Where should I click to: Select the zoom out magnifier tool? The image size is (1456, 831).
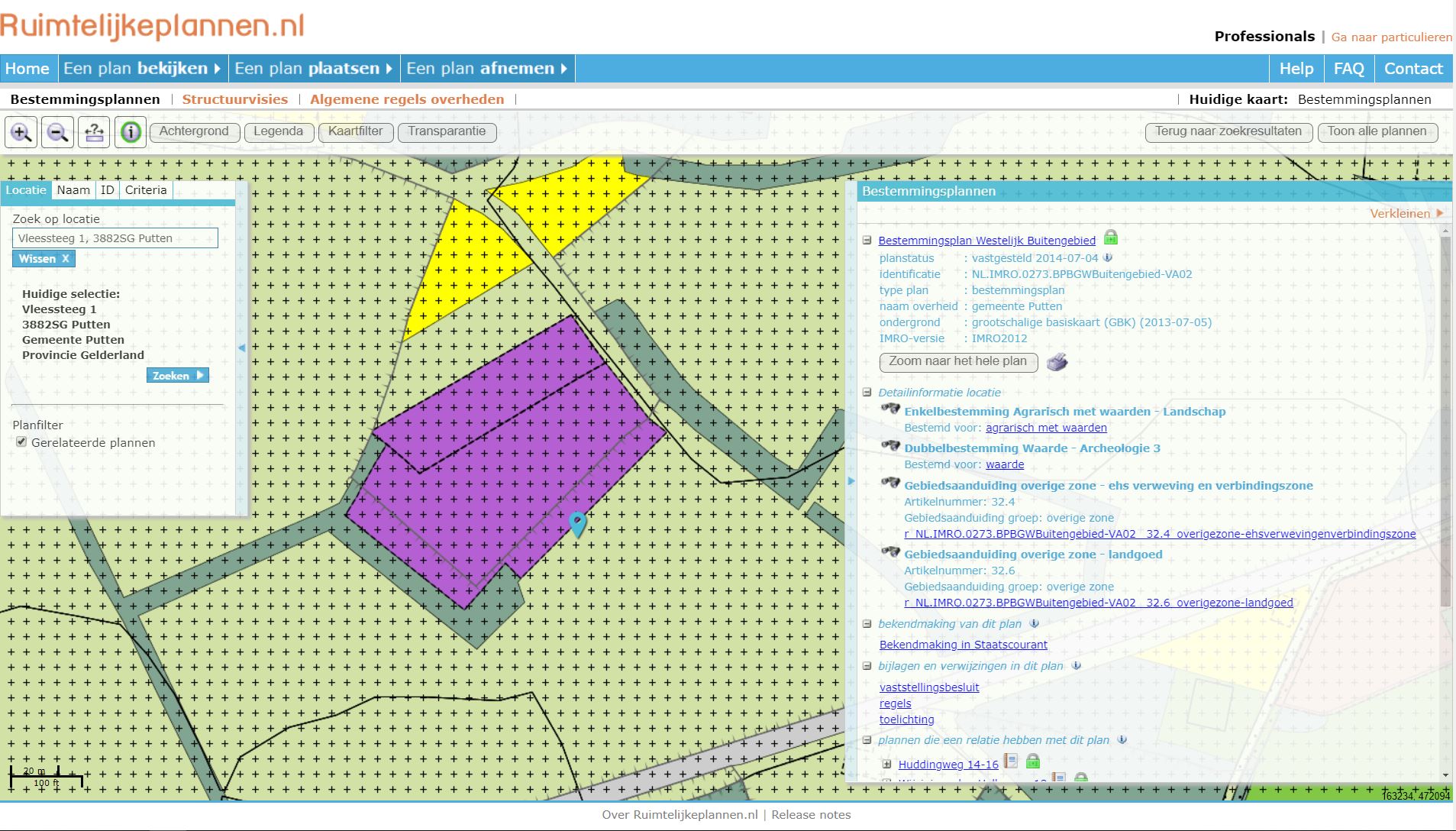pos(57,131)
